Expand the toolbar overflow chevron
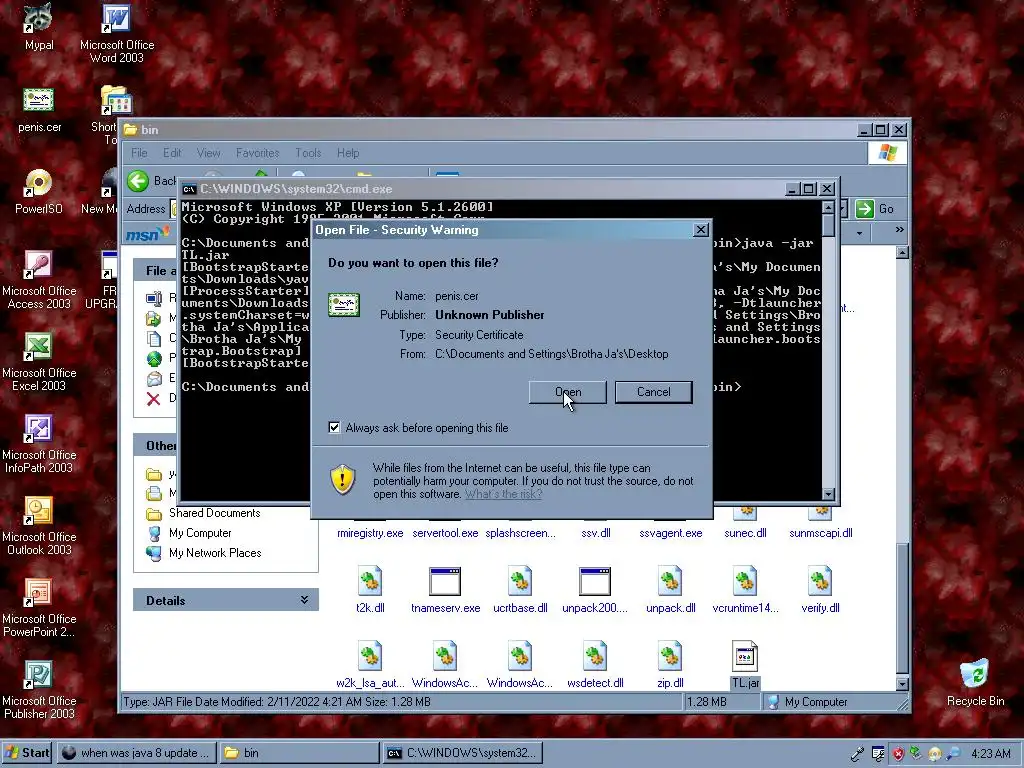The width and height of the screenshot is (1024, 768). [x=899, y=230]
